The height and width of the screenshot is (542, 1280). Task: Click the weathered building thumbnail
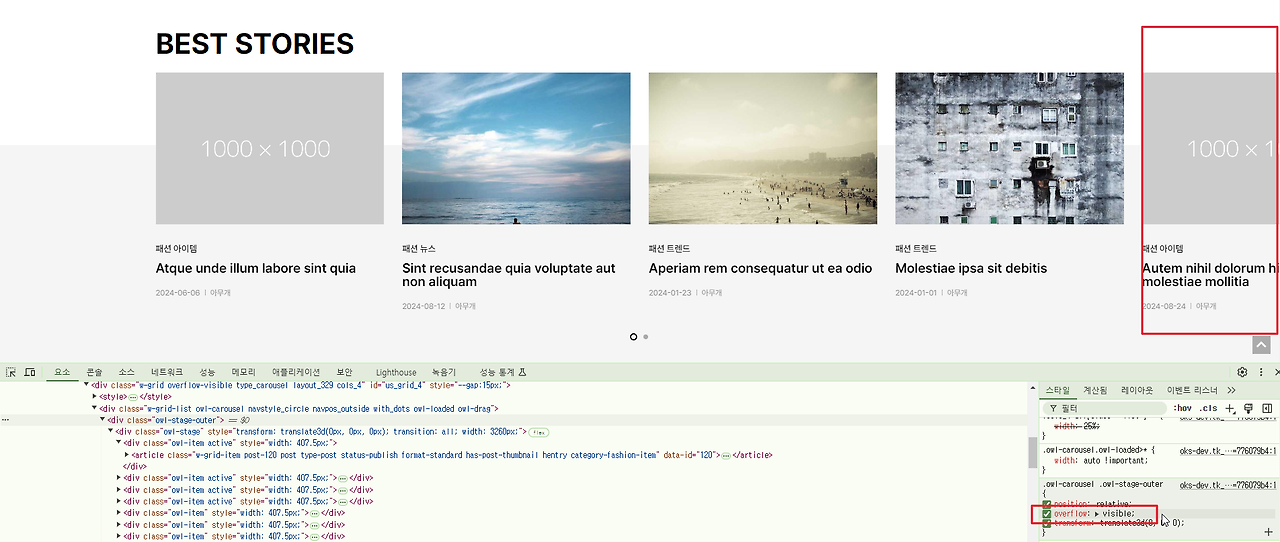tap(1009, 148)
